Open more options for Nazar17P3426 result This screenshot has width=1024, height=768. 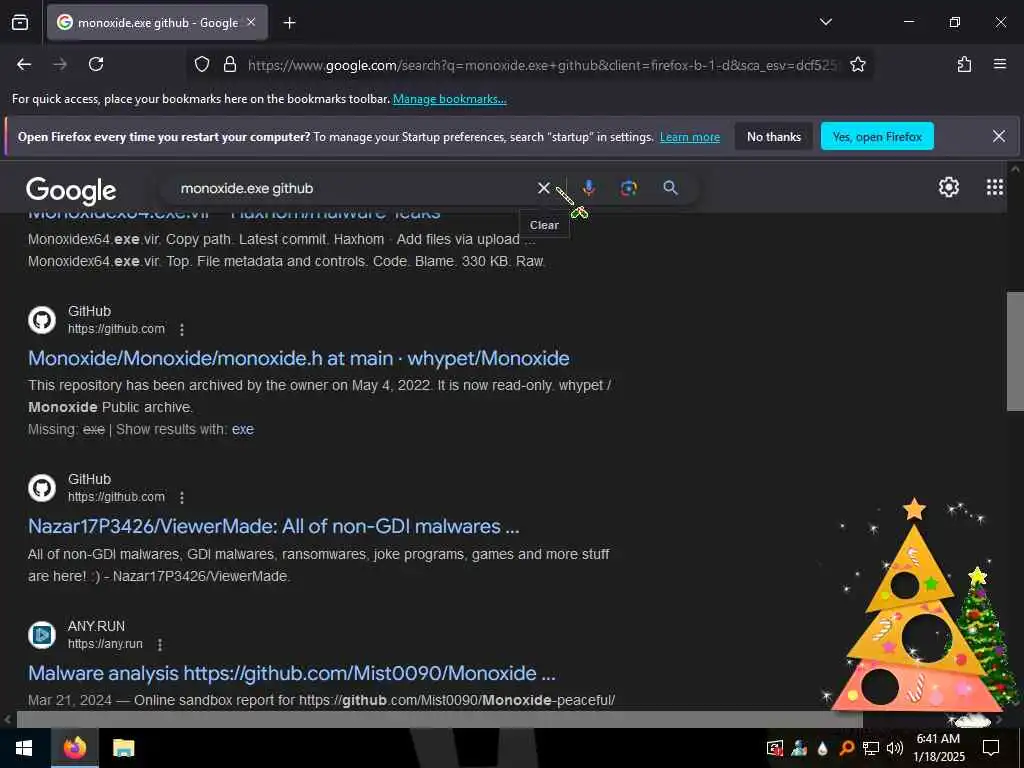[x=182, y=498]
